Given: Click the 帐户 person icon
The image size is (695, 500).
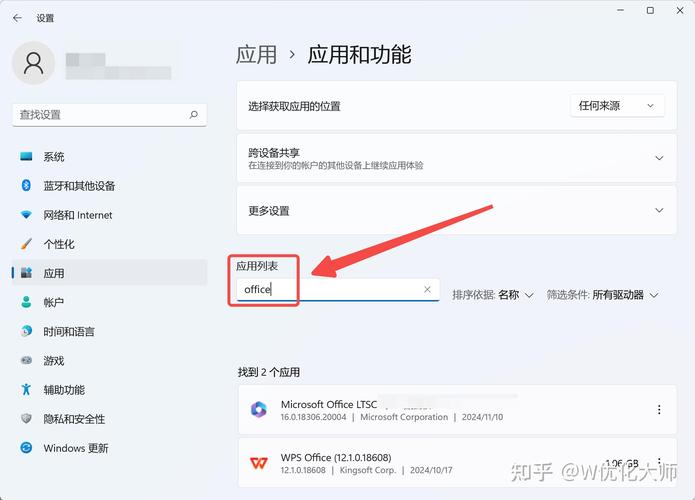Looking at the screenshot, I should click(x=26, y=302).
